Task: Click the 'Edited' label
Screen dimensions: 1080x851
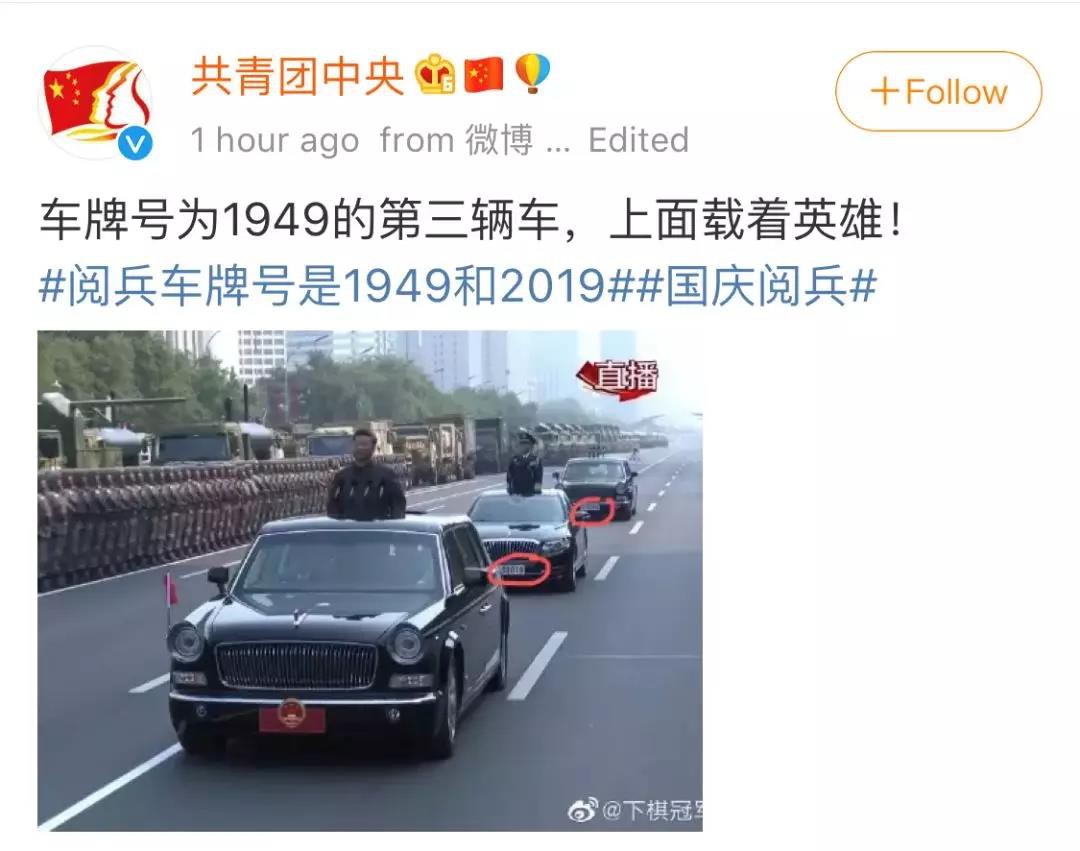Action: [x=638, y=140]
